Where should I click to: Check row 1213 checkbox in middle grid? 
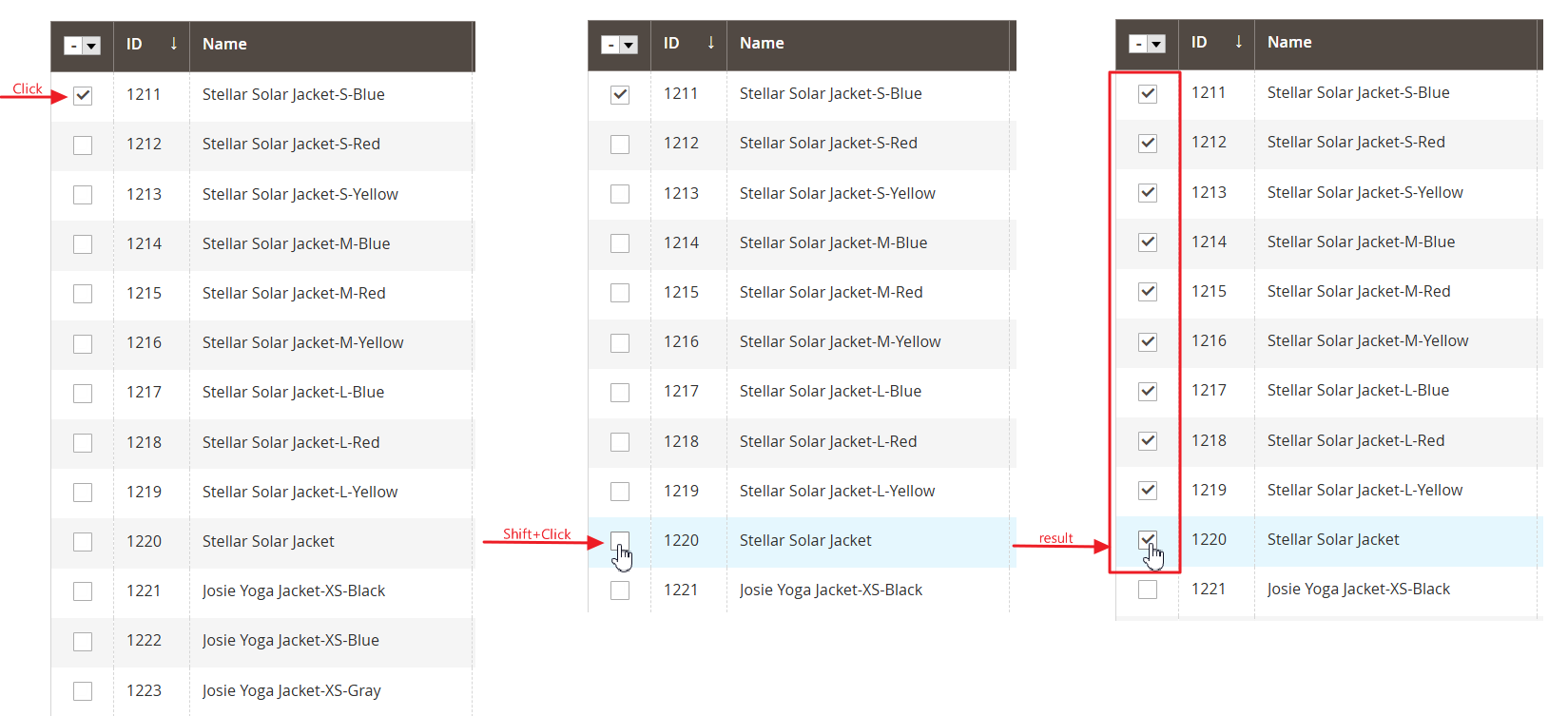point(620,193)
